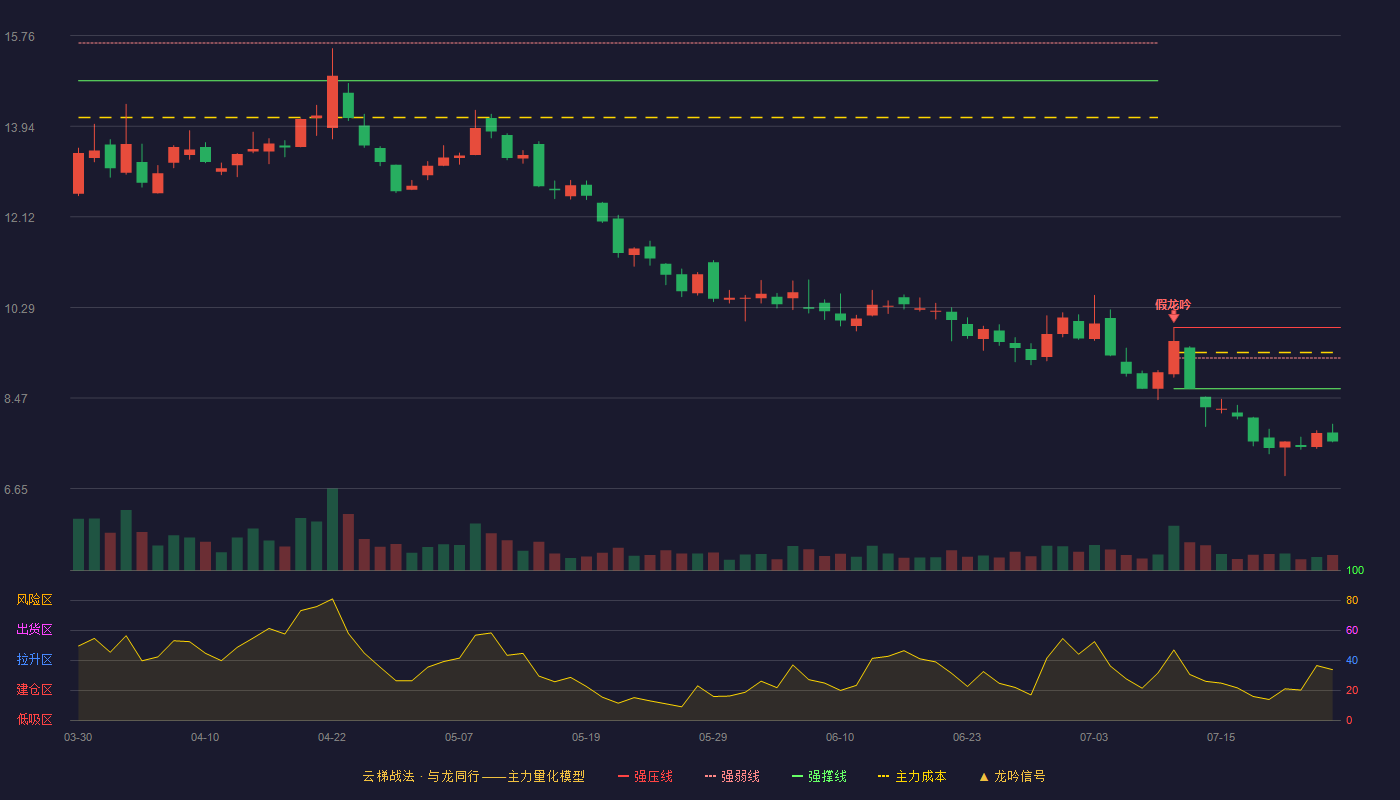Click the 05-29 date label

click(713, 737)
